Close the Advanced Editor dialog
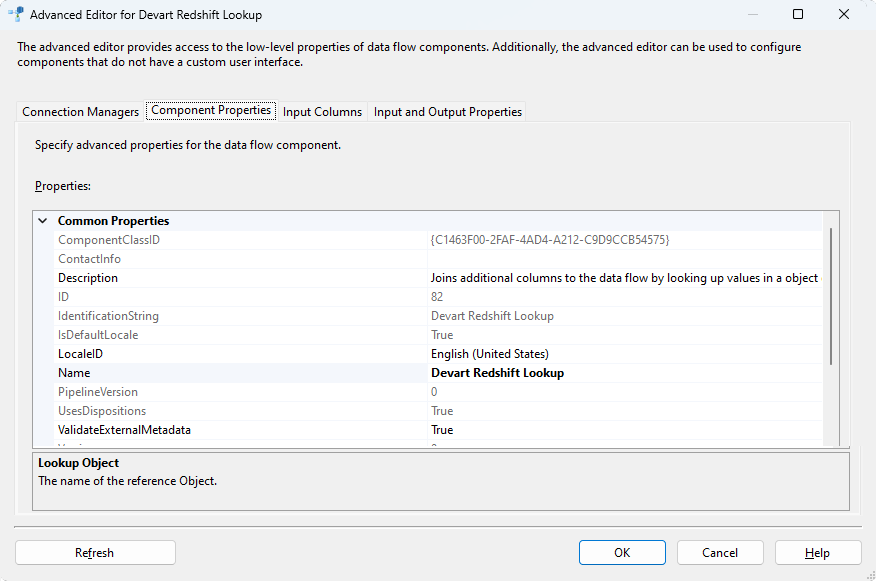 844,15
